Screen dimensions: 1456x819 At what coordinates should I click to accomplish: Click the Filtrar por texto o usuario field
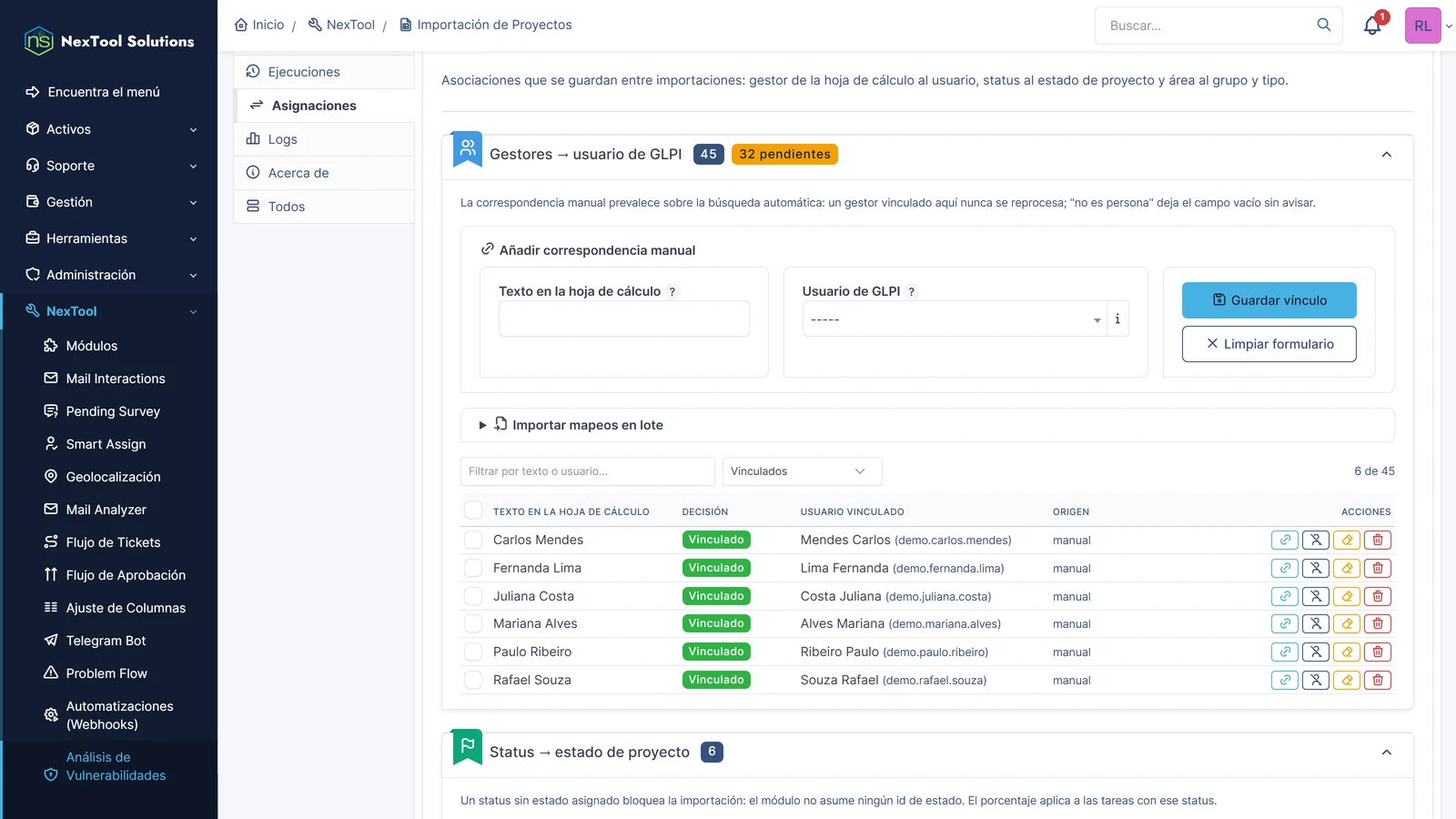[x=588, y=471]
